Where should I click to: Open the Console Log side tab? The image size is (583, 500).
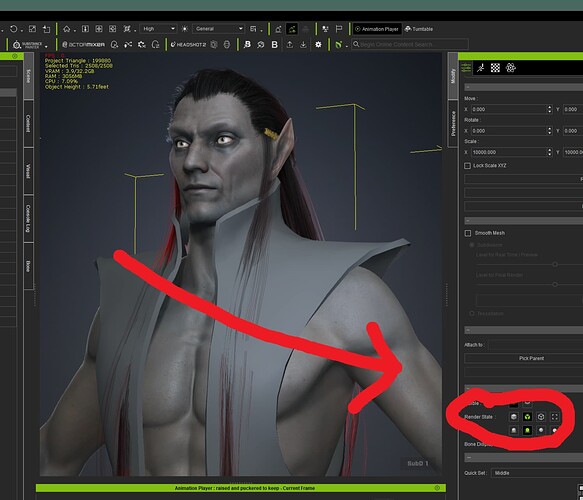click(28, 219)
